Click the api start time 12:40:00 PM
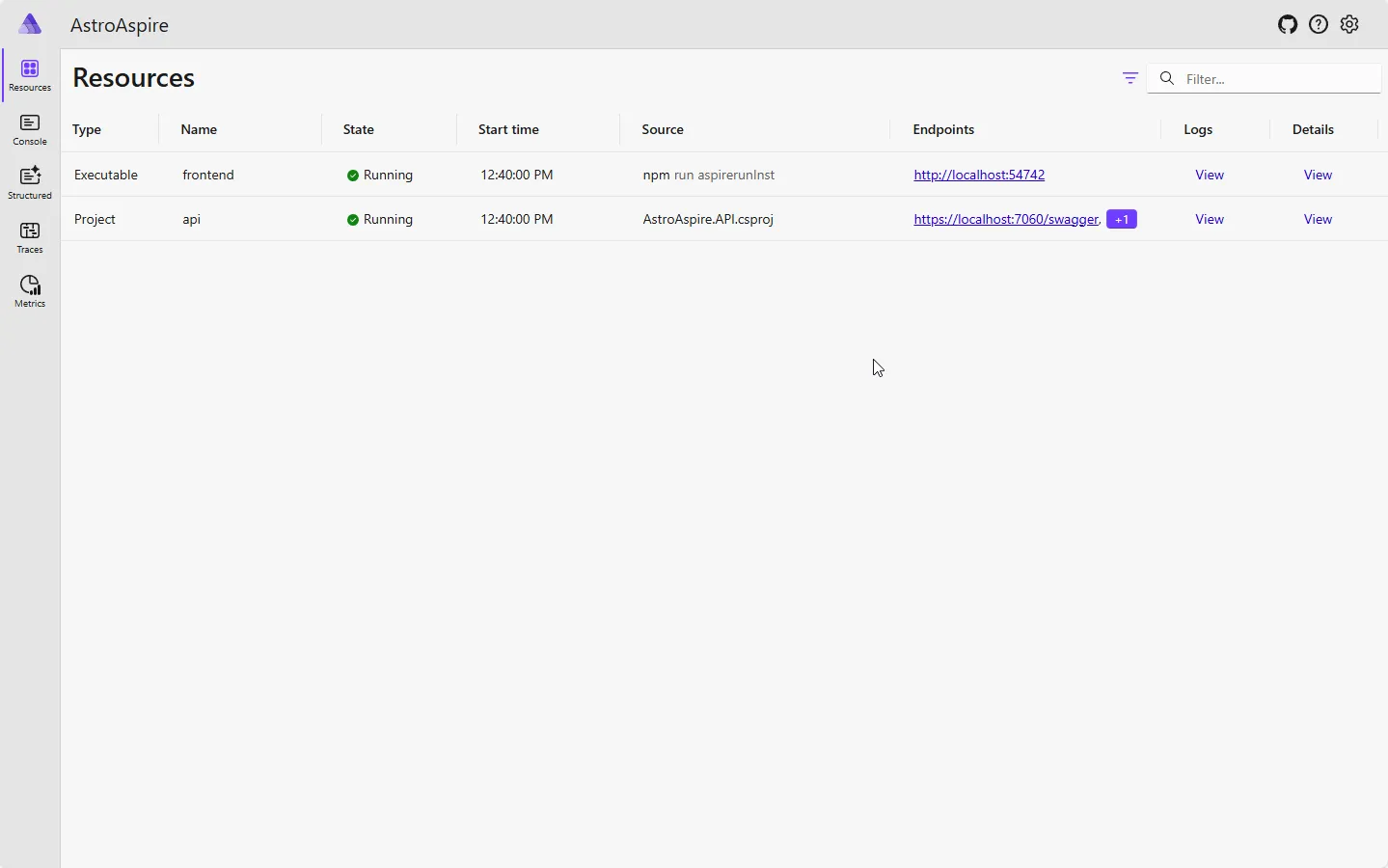This screenshot has width=1388, height=868. pyautogui.click(x=517, y=219)
